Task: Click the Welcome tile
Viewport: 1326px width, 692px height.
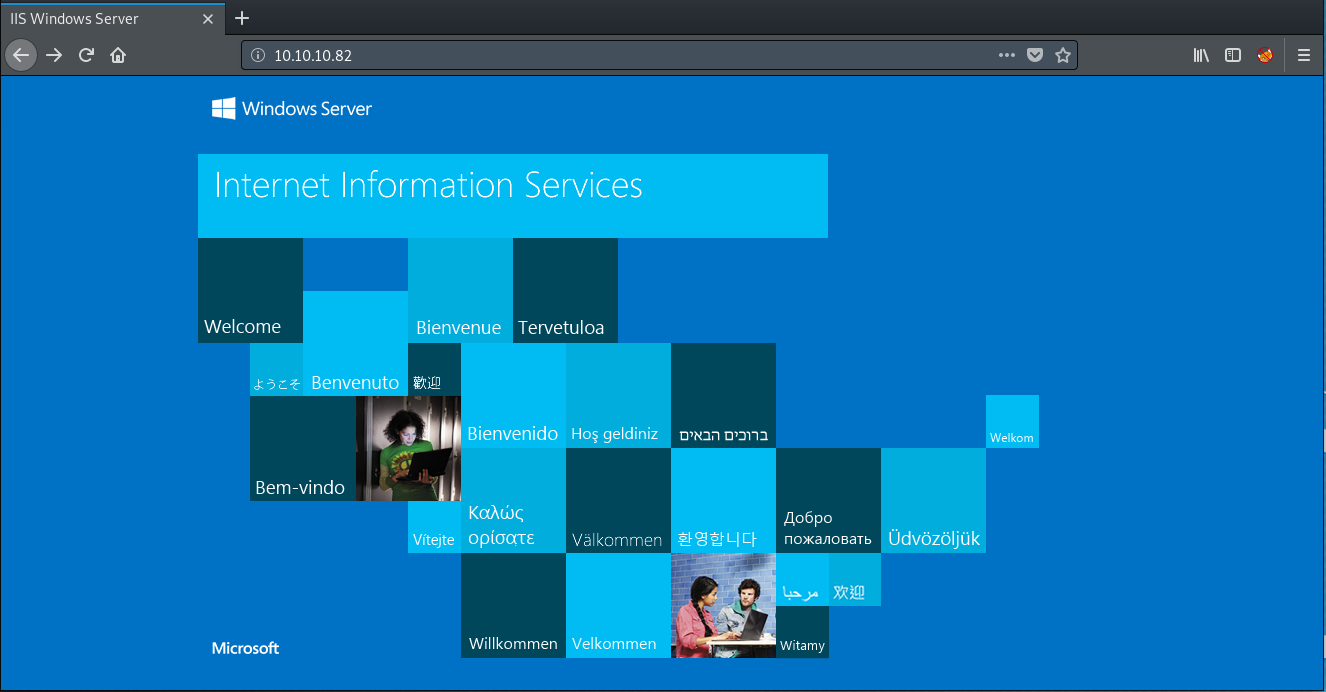Action: click(x=250, y=291)
